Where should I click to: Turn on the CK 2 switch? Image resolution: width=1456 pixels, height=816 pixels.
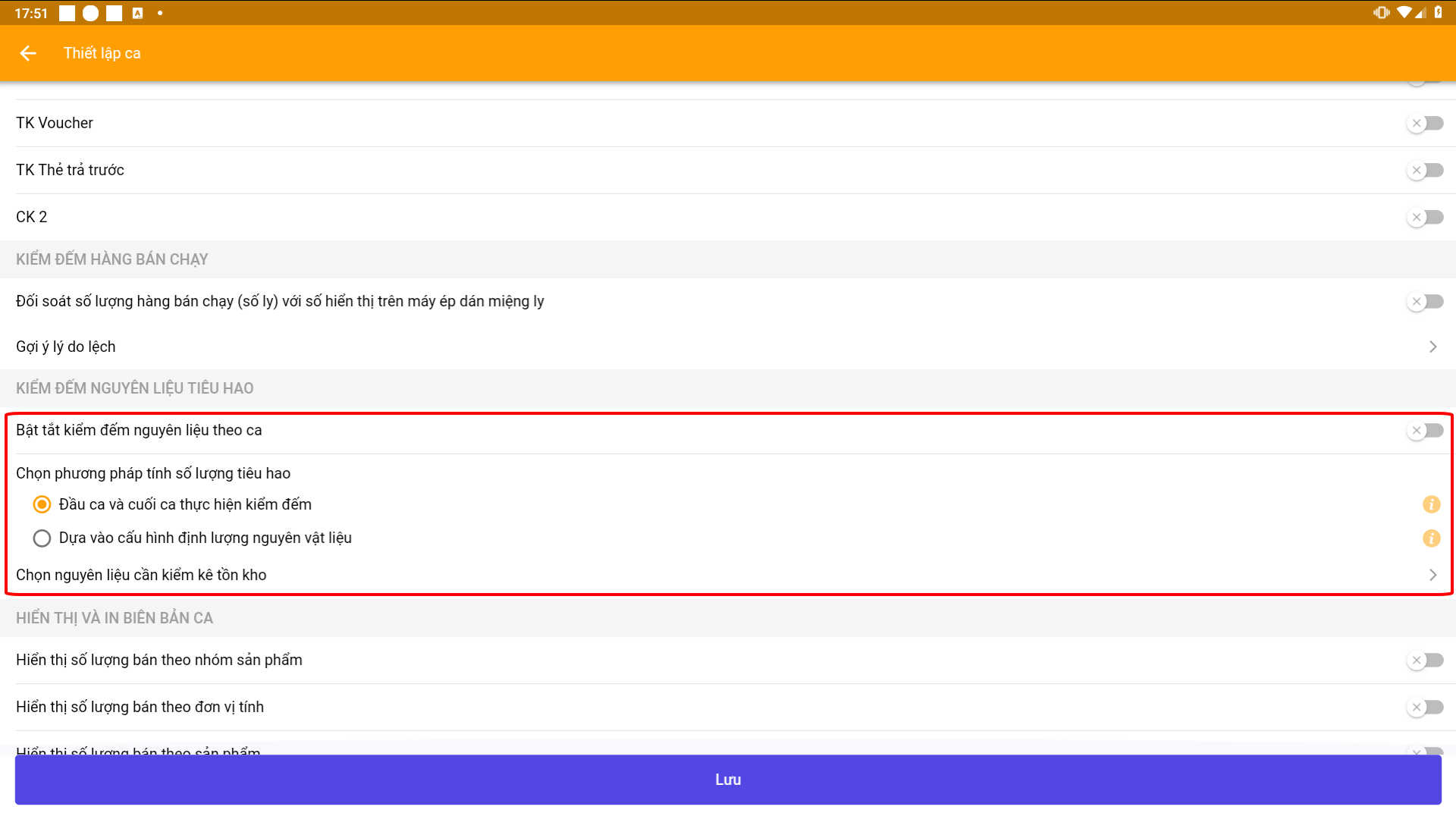[1425, 217]
